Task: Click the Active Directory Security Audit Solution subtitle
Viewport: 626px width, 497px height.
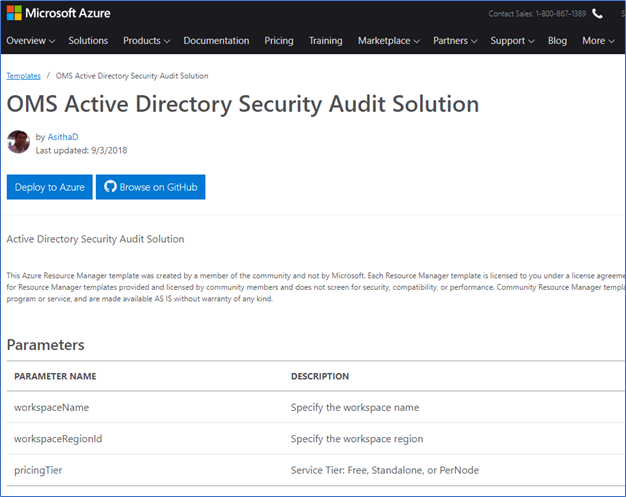Action: click(x=95, y=239)
